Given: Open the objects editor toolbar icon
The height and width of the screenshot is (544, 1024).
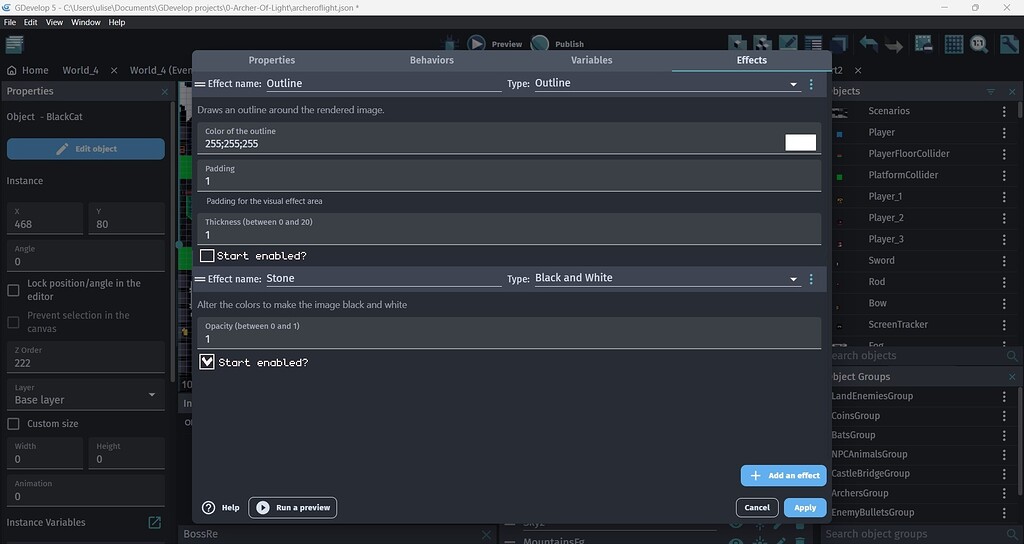Looking at the screenshot, I should click(737, 44).
